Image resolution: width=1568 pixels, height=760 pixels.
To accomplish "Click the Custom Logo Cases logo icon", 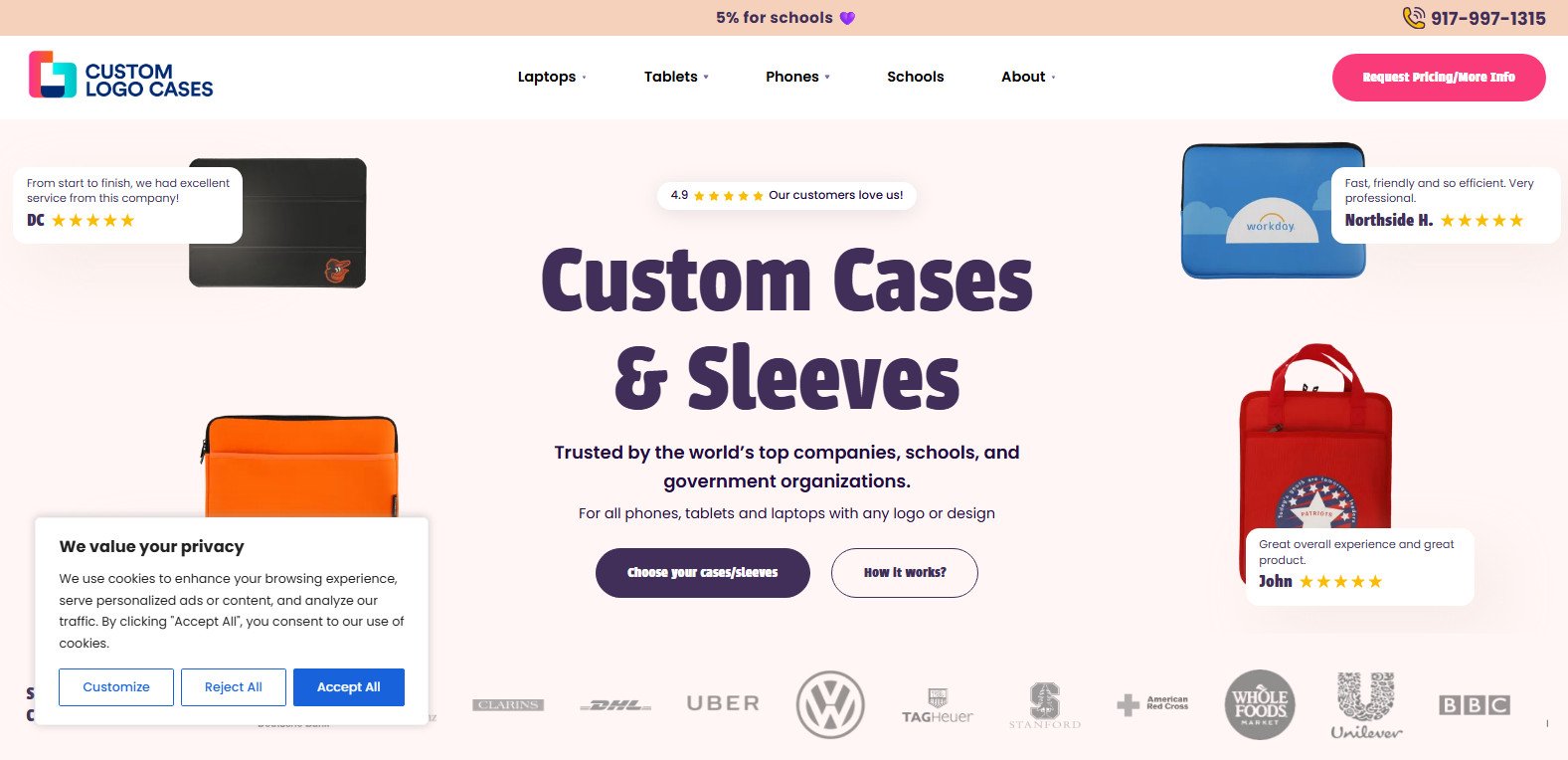I will pyautogui.click(x=53, y=75).
